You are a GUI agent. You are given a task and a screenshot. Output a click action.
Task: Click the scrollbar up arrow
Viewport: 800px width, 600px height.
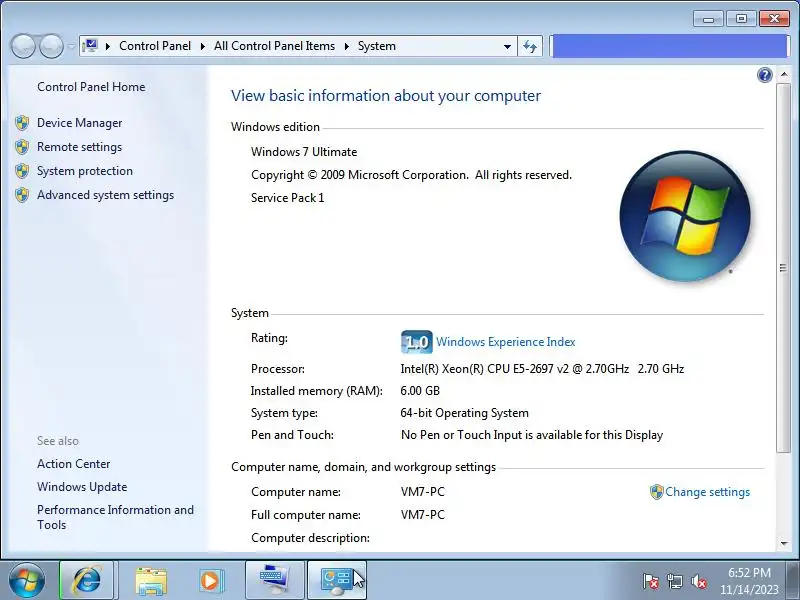pos(784,75)
